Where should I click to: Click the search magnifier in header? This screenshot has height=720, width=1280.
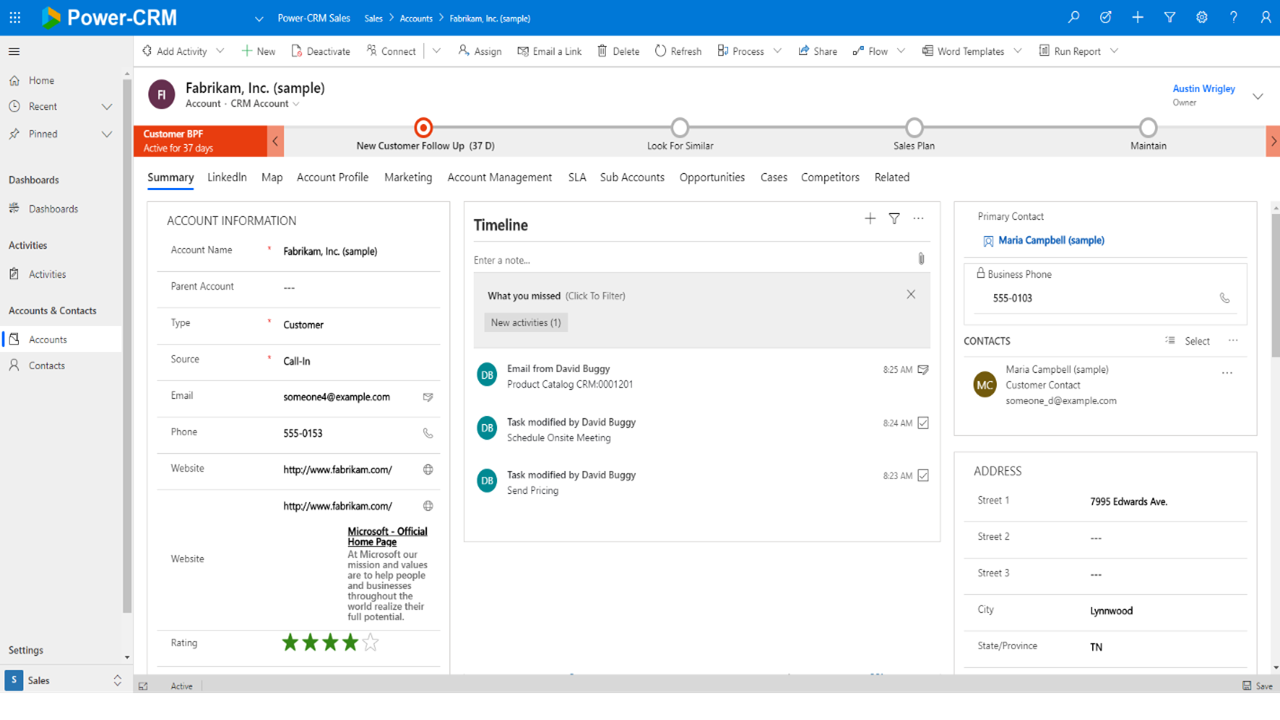click(x=1074, y=17)
